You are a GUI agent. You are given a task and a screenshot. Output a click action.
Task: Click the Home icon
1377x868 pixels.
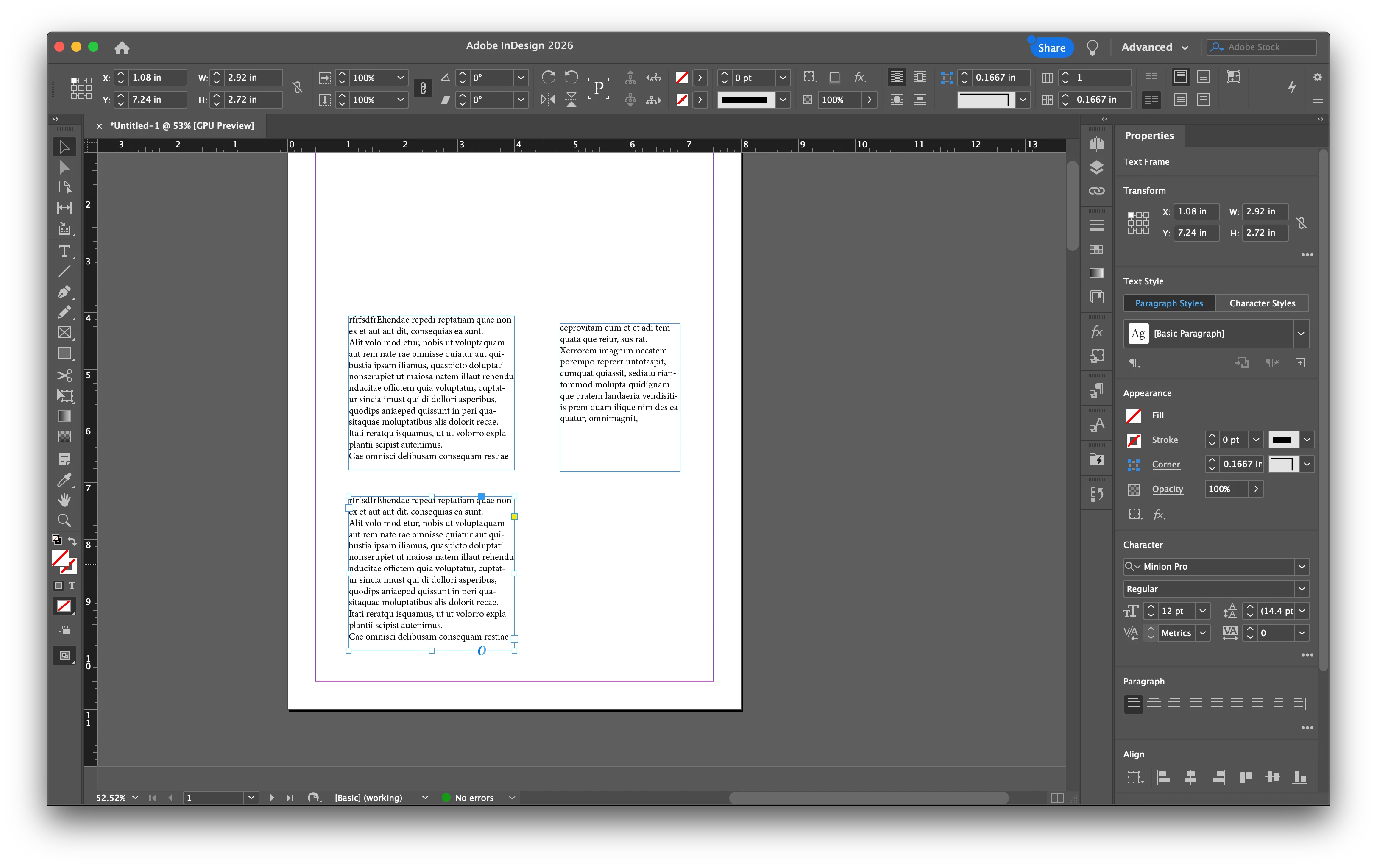[122, 47]
